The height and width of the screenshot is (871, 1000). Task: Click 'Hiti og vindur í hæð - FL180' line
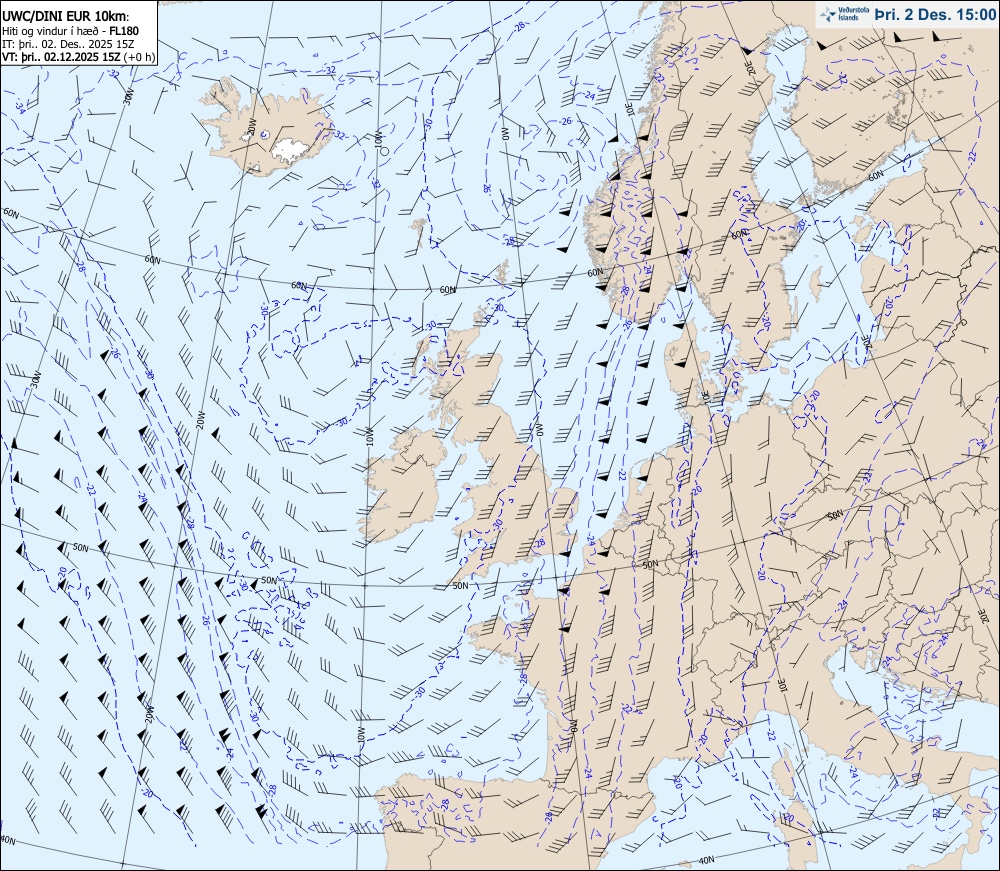(70, 31)
